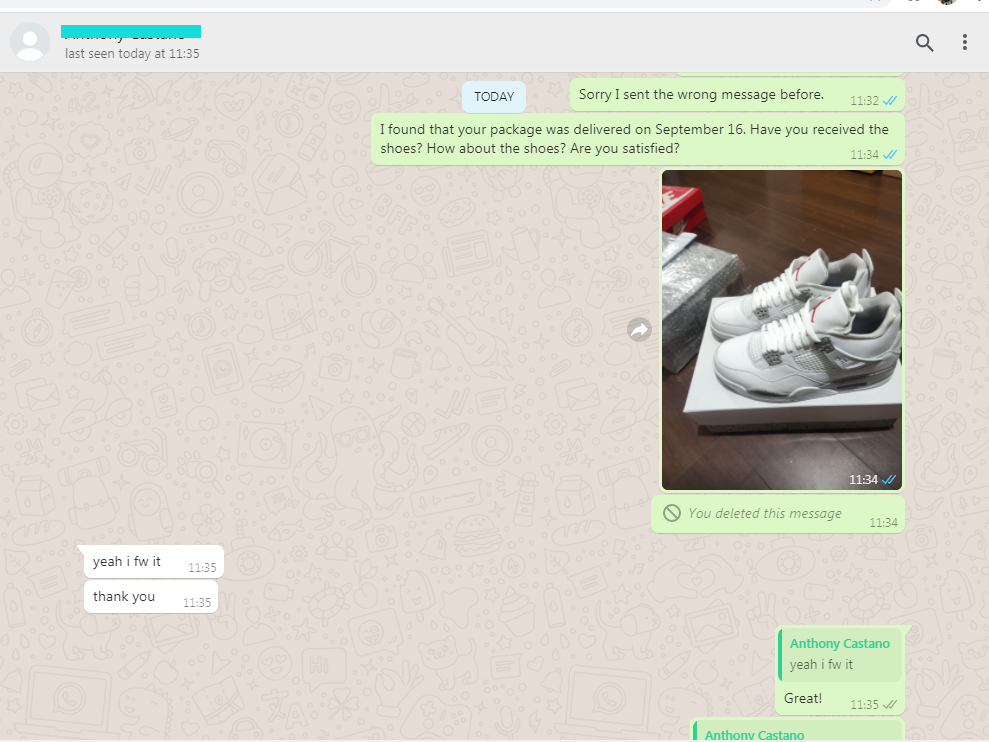
Task: Open the contact's profile avatar
Action: pyautogui.click(x=30, y=42)
